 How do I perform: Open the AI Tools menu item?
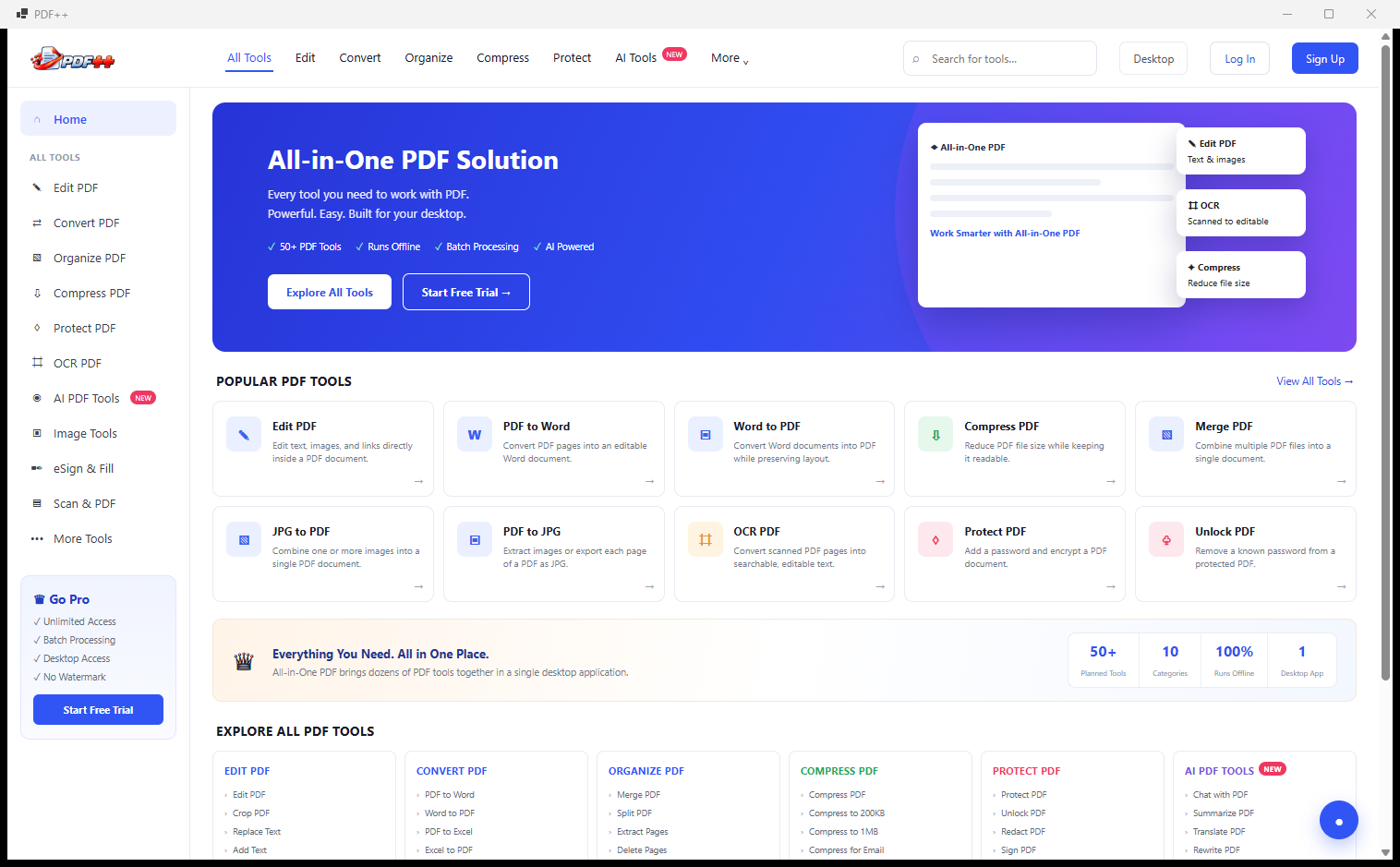pos(650,58)
